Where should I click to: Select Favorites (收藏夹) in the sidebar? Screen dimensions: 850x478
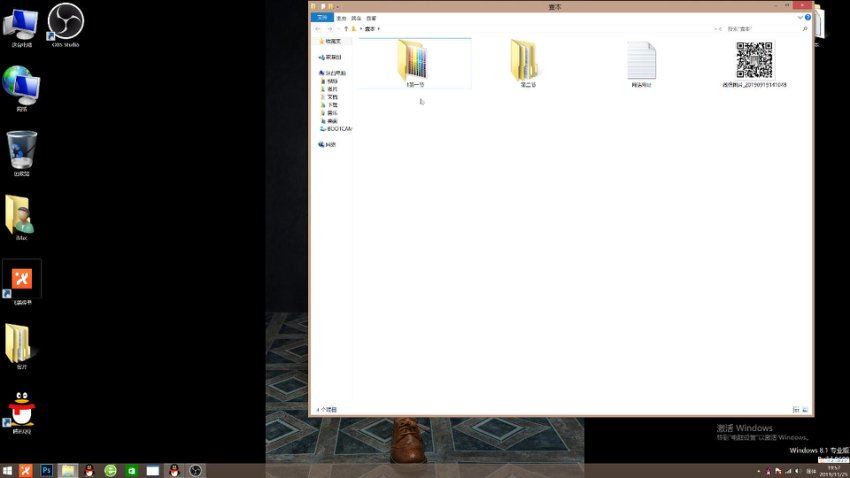pos(330,41)
